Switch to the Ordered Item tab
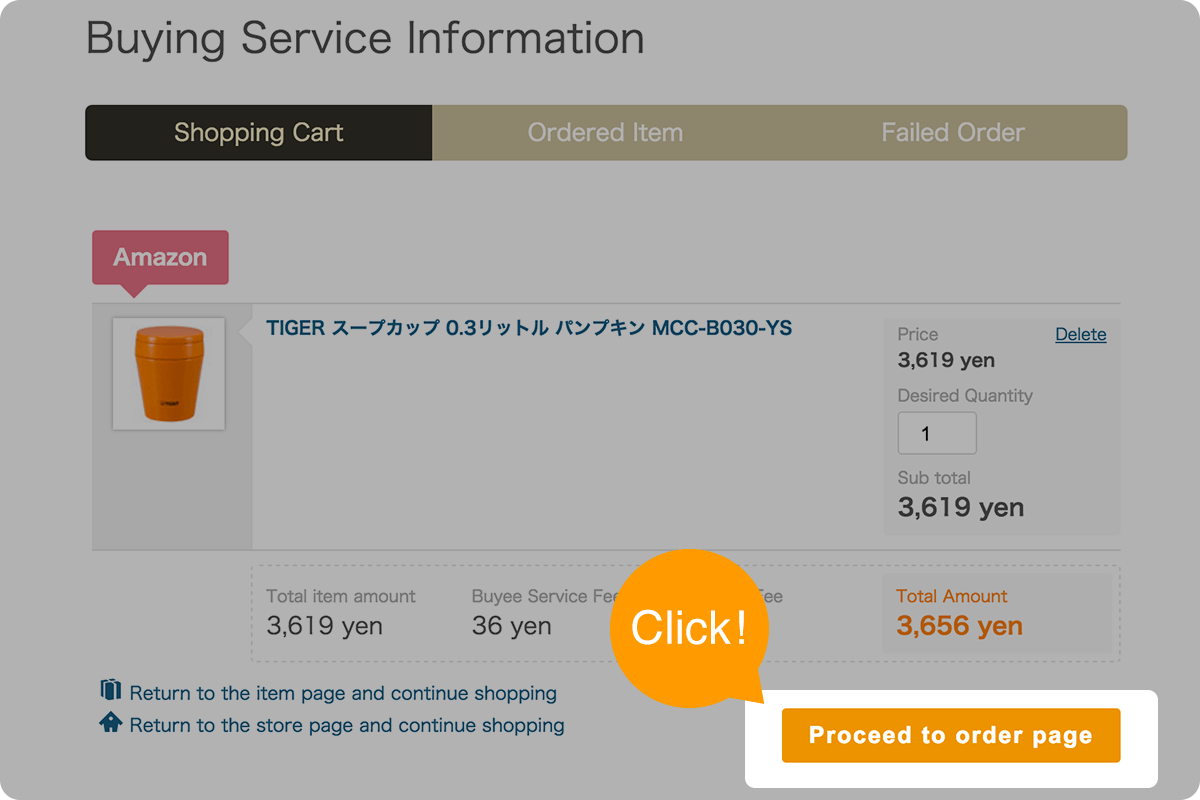Viewport: 1200px width, 800px height. point(605,132)
